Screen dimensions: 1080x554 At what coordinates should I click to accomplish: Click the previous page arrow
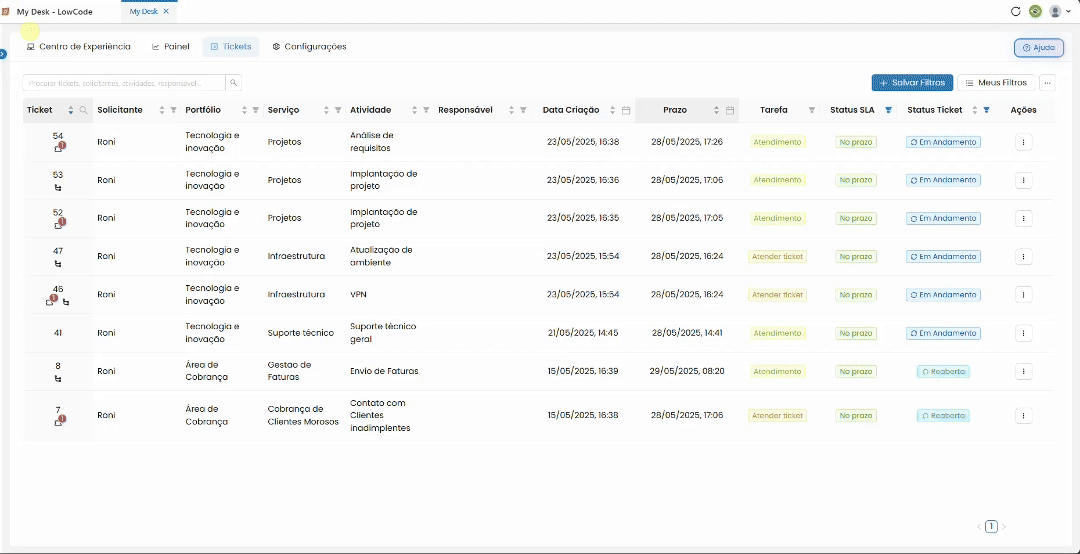(979, 526)
